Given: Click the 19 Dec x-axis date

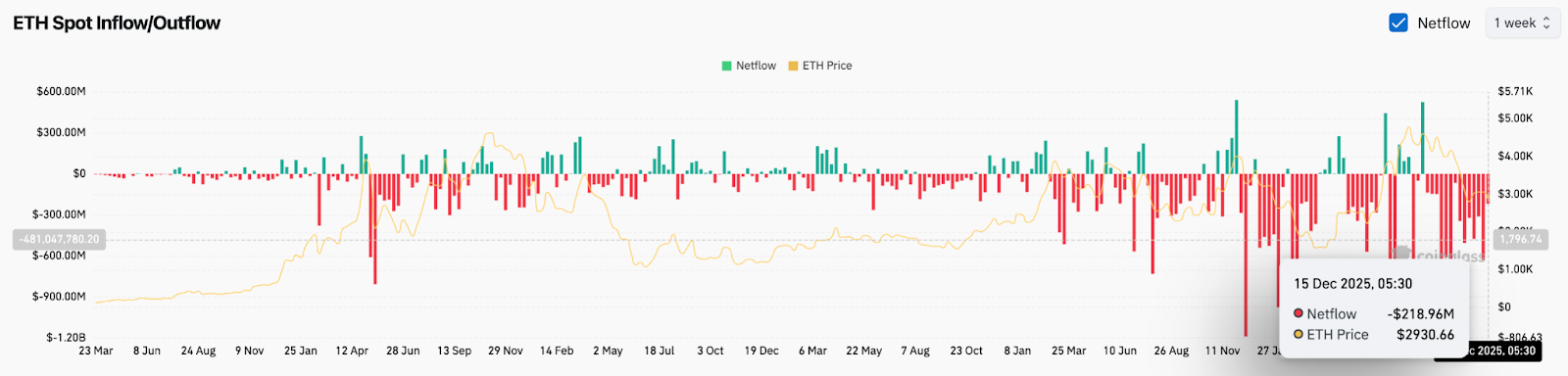Looking at the screenshot, I should pyautogui.click(x=761, y=351).
